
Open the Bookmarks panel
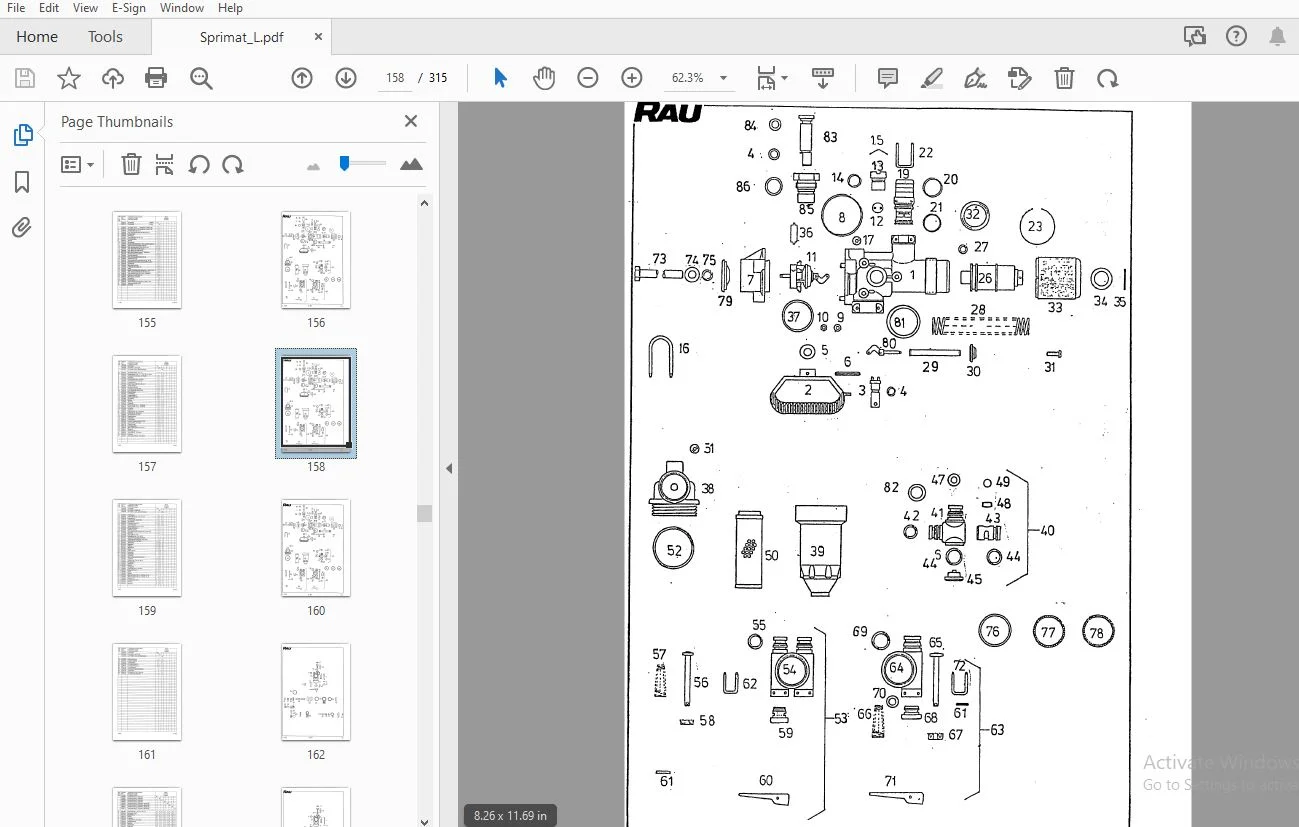pos(22,182)
